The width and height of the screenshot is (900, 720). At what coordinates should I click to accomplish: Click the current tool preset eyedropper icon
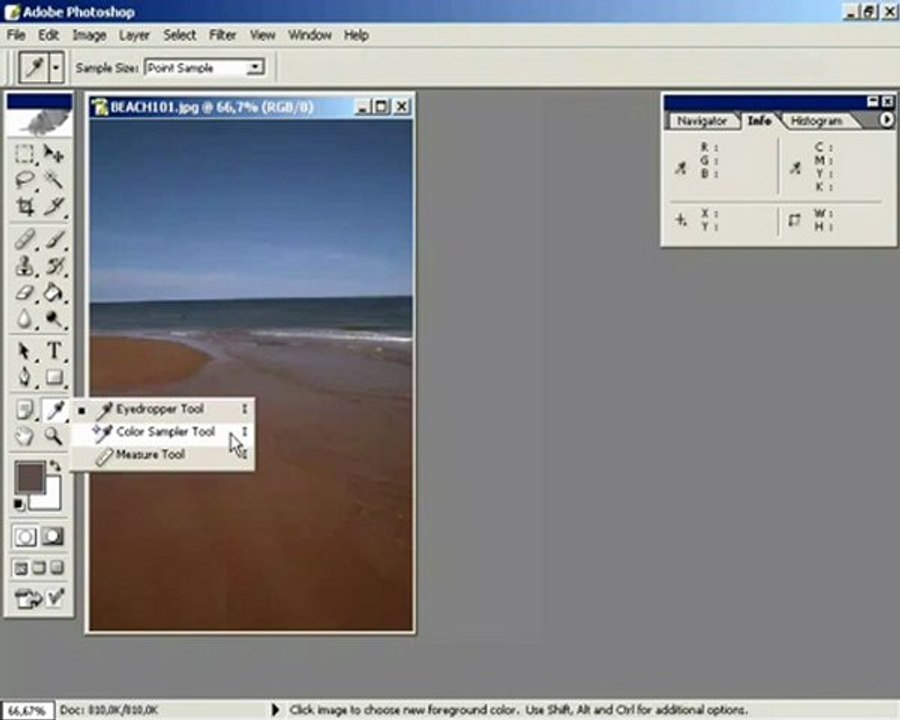pos(34,67)
